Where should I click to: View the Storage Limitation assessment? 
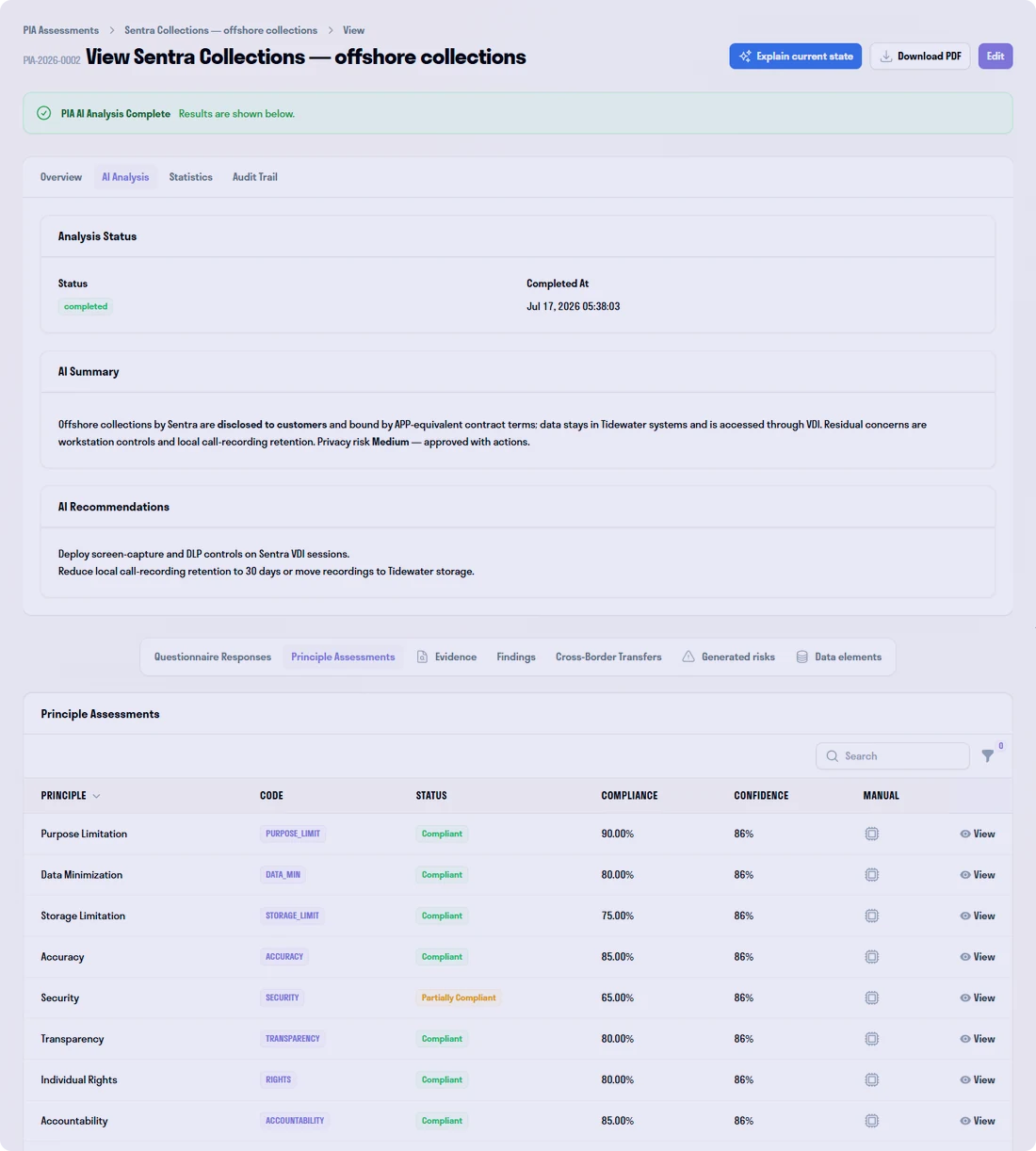point(978,916)
